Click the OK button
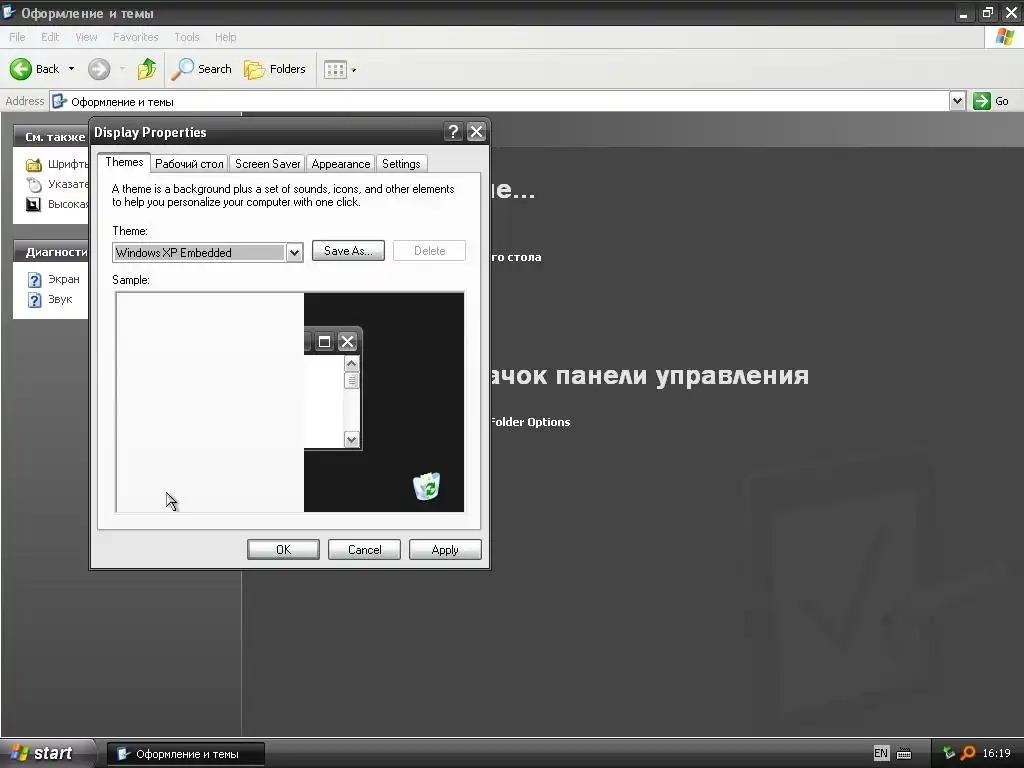This screenshot has width=1024, height=768. tap(283, 550)
